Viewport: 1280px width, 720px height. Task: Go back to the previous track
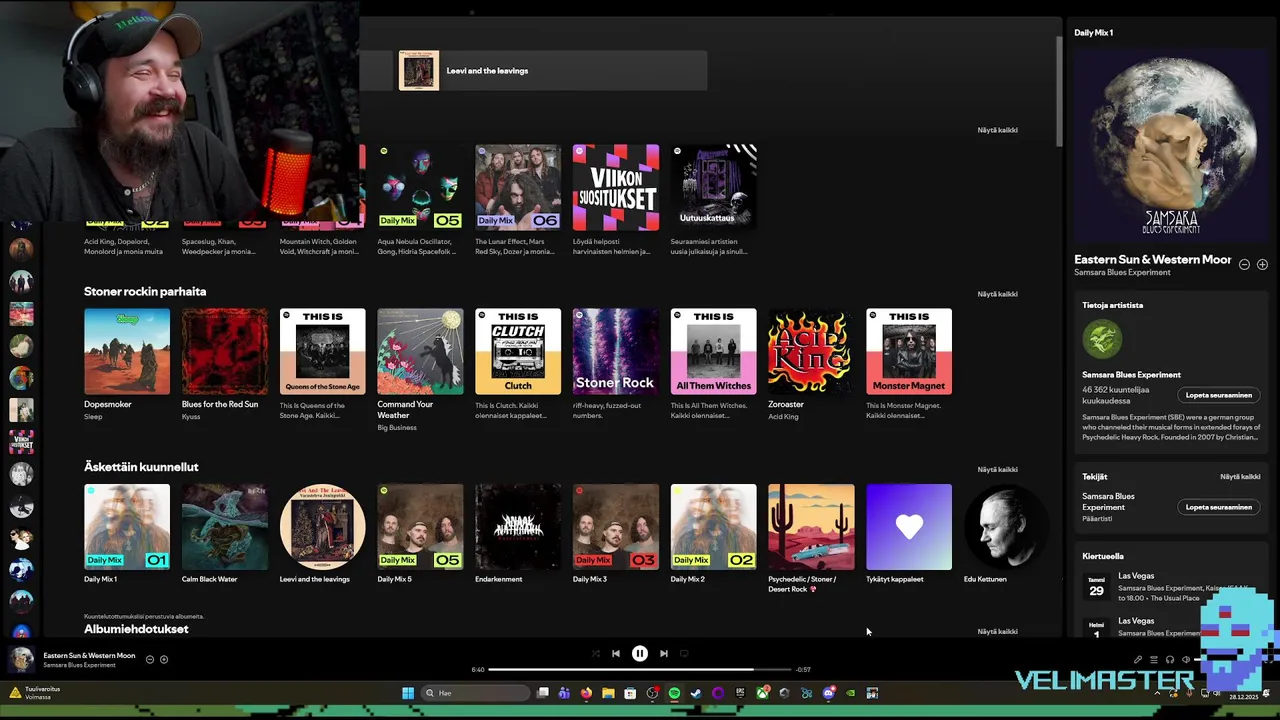click(x=616, y=653)
